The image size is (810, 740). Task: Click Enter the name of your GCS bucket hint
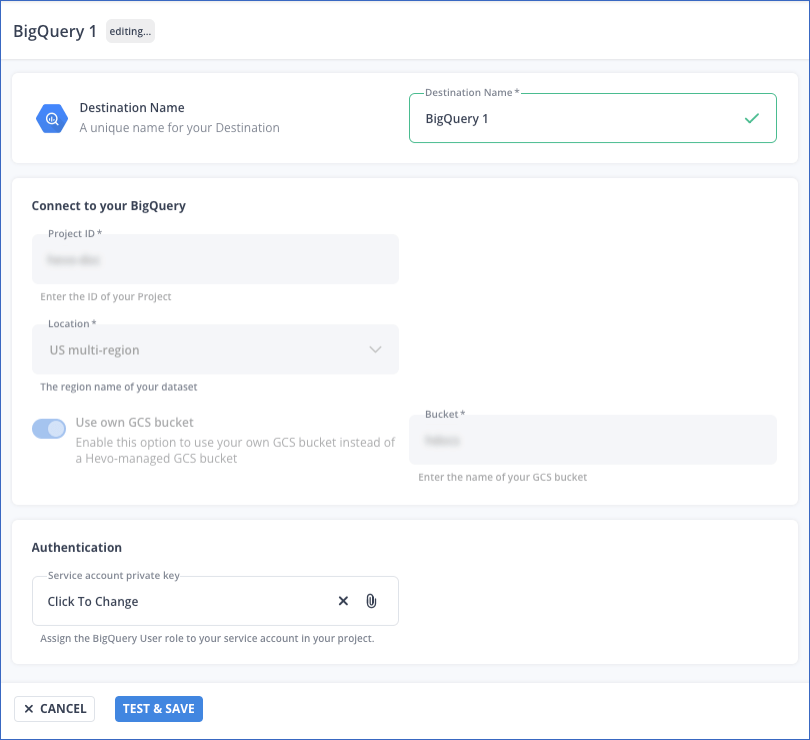click(502, 477)
